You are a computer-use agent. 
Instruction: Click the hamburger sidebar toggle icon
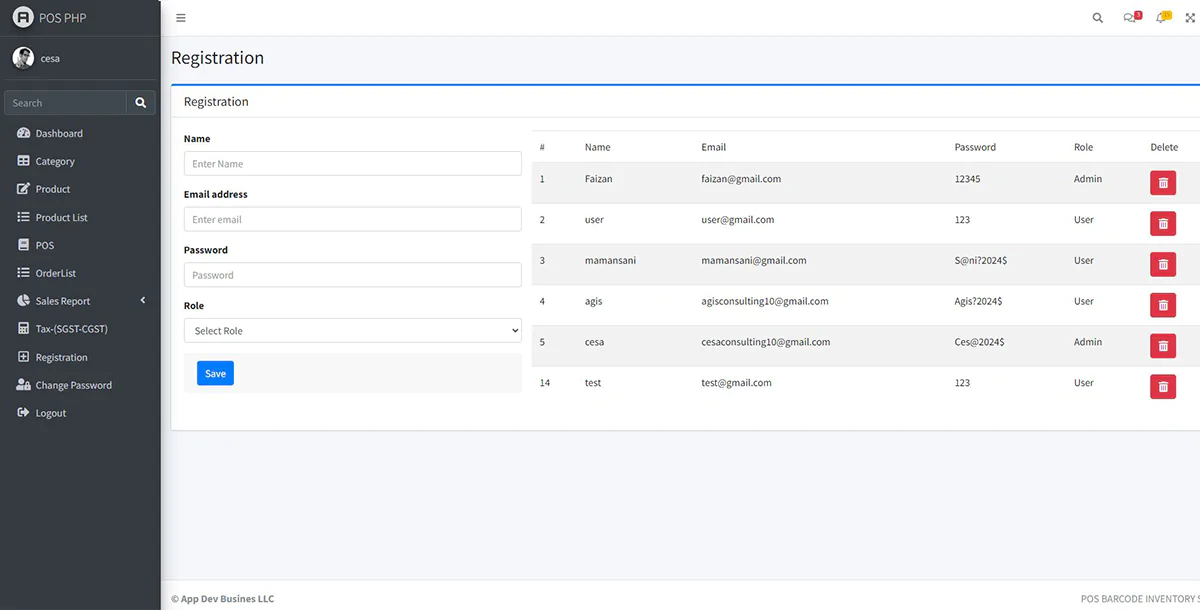(181, 18)
